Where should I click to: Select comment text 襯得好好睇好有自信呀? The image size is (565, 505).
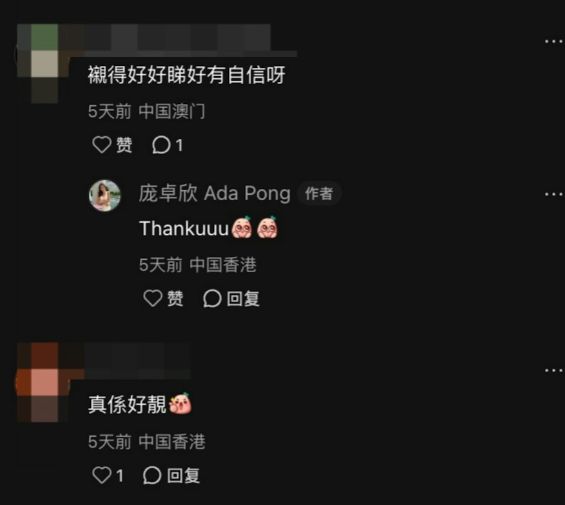click(187, 75)
